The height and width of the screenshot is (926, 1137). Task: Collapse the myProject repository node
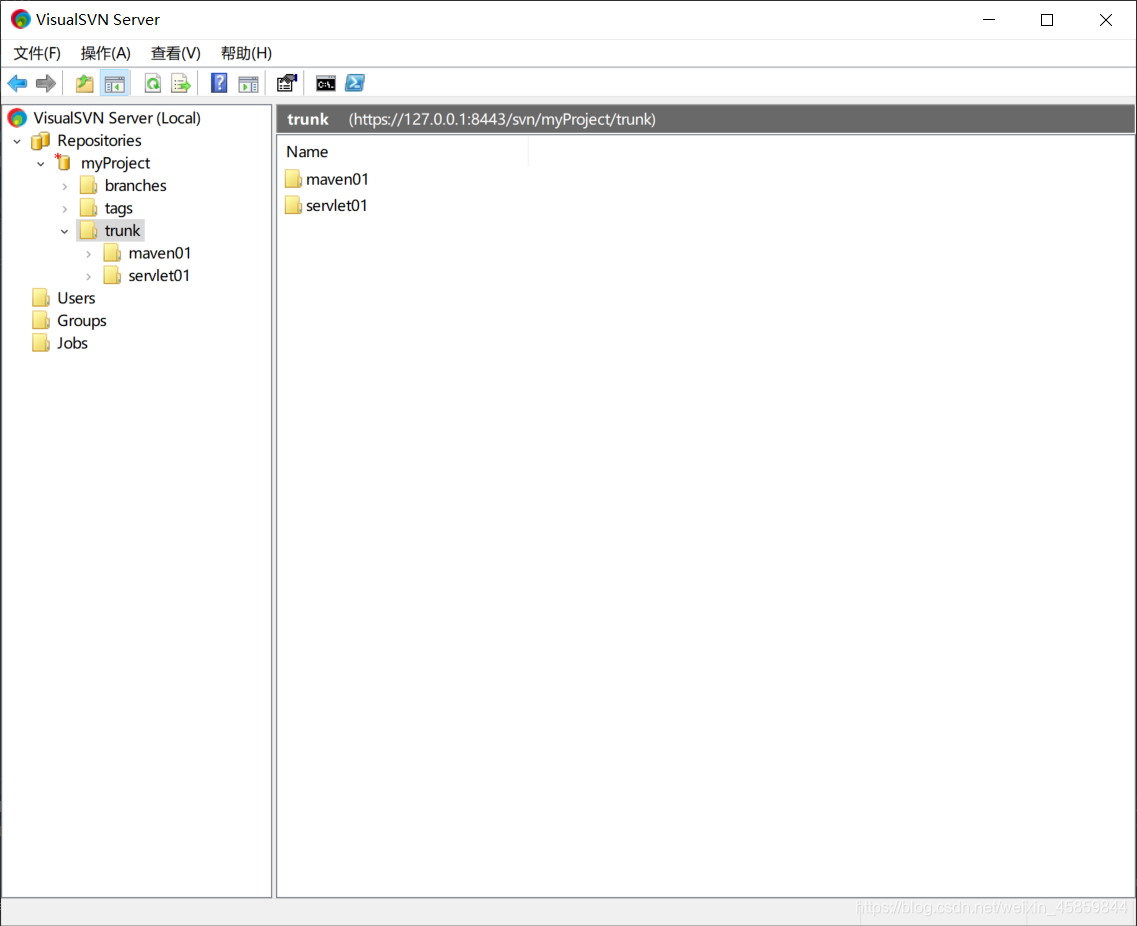pyautogui.click(x=41, y=164)
